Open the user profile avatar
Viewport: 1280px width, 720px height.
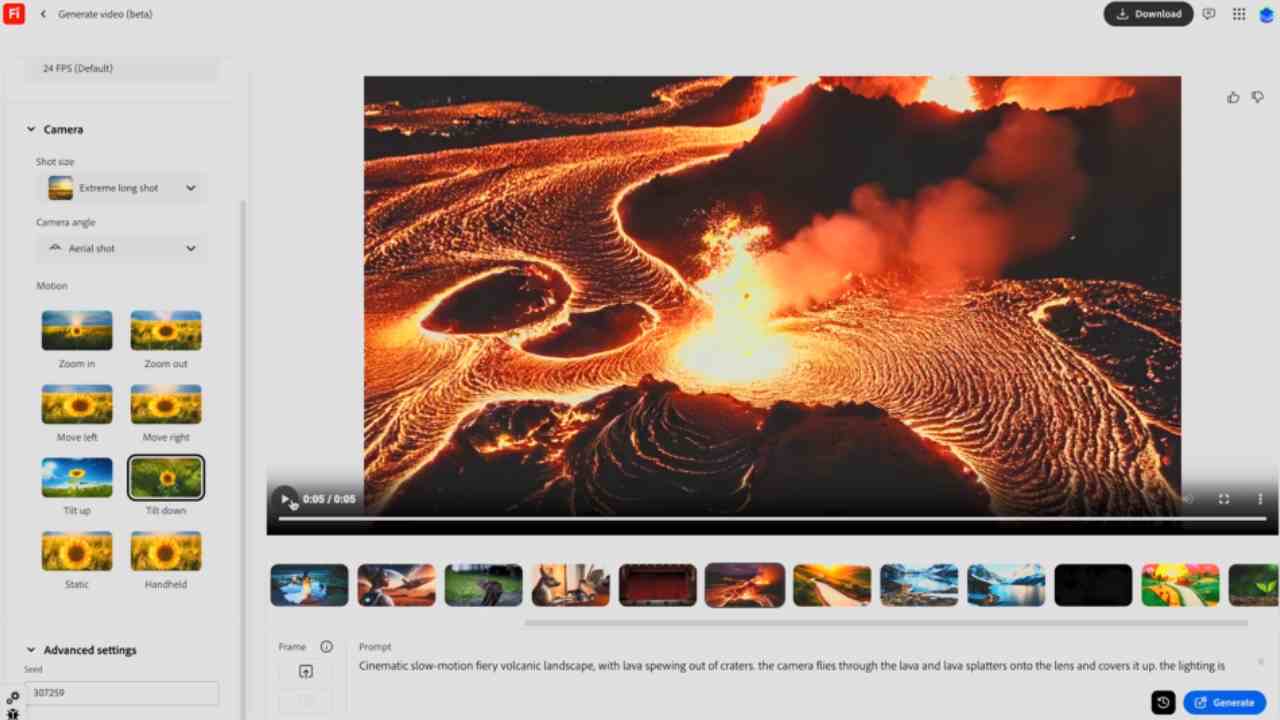pyautogui.click(x=1266, y=14)
